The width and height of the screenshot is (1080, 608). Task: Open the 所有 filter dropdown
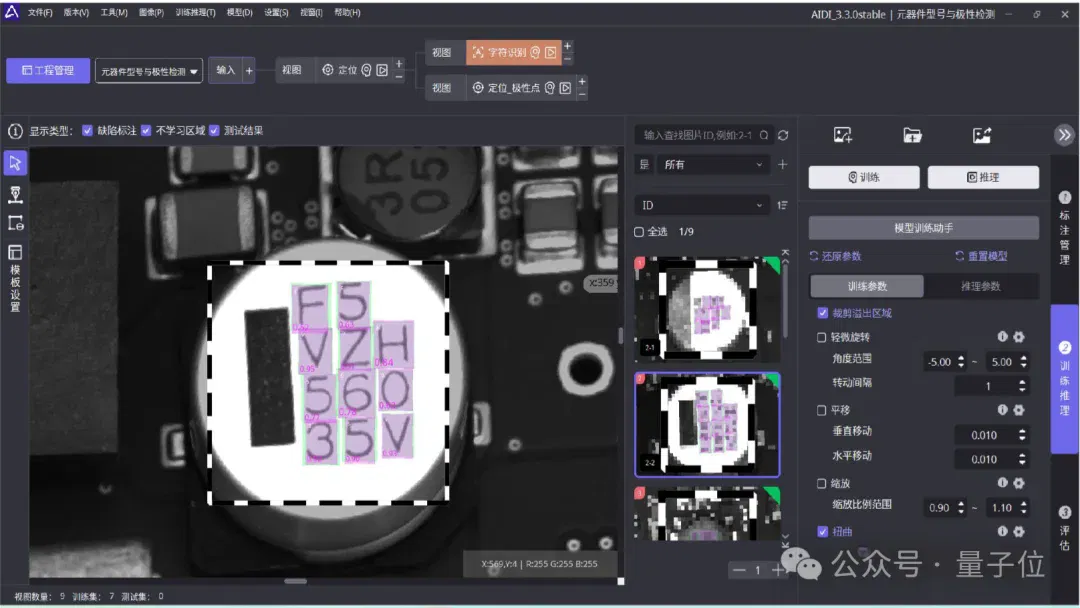pyautogui.click(x=713, y=165)
